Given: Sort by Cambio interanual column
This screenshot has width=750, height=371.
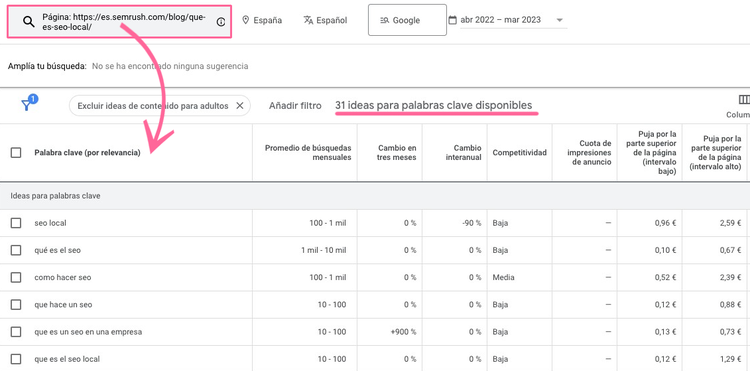Looking at the screenshot, I should click(x=463, y=153).
